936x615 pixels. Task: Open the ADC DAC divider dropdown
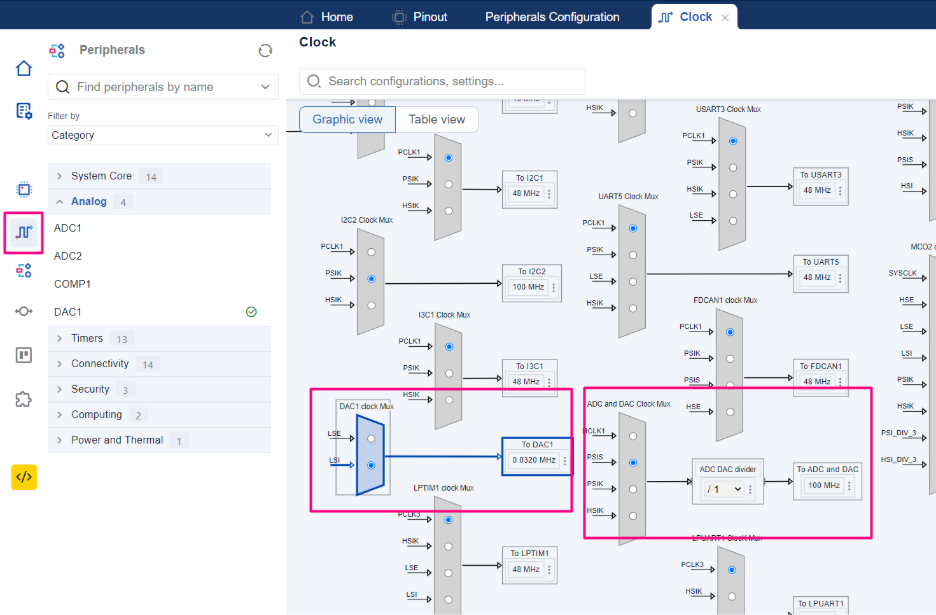click(724, 489)
